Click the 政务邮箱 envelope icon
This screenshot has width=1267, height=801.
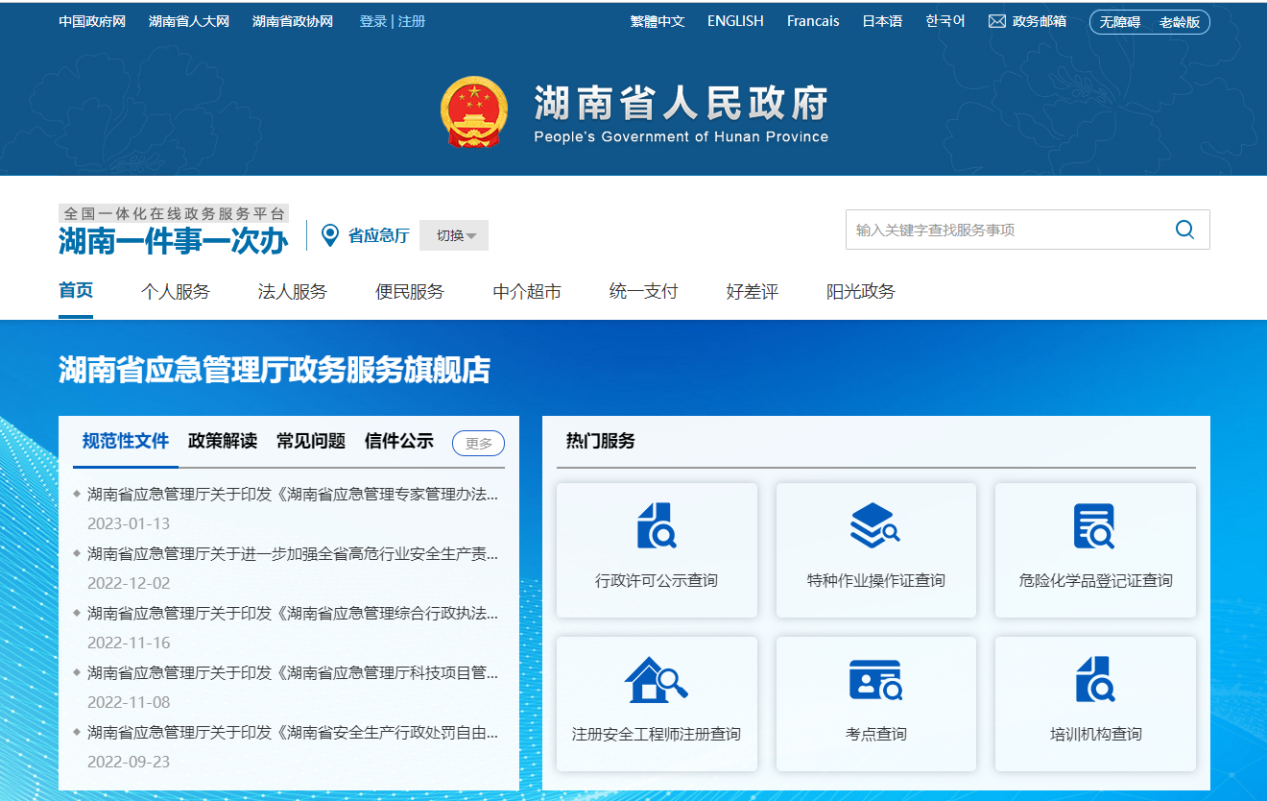pos(997,21)
